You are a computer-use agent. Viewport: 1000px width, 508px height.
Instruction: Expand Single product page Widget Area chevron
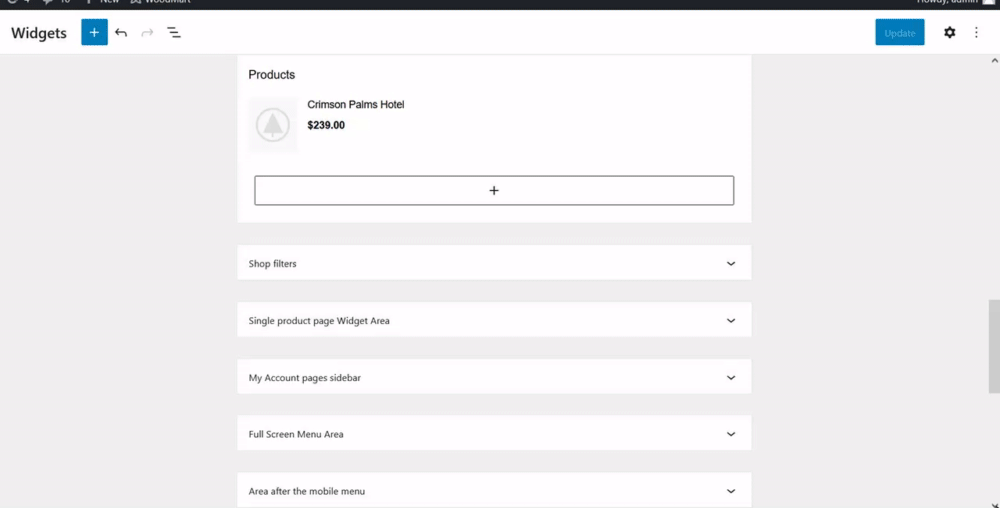[x=731, y=321]
